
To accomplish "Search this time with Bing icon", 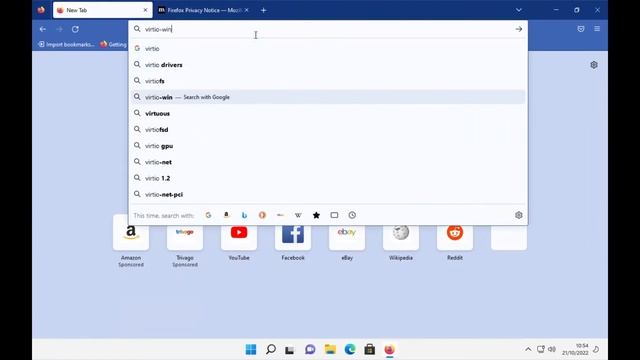I will pos(244,215).
